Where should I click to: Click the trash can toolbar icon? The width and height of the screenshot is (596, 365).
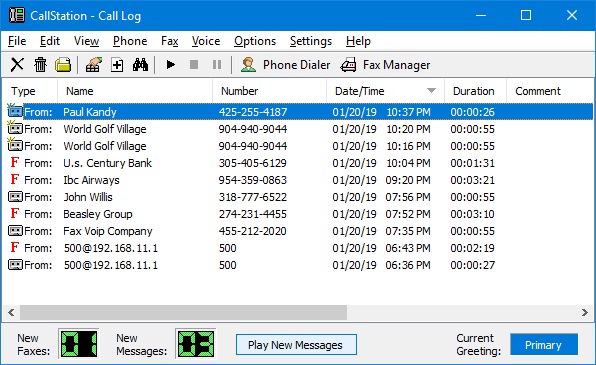40,65
